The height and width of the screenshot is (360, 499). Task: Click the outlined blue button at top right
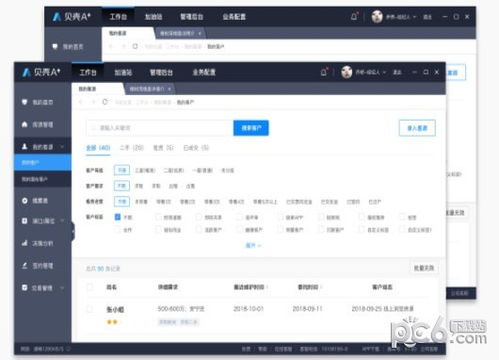tap(417, 128)
